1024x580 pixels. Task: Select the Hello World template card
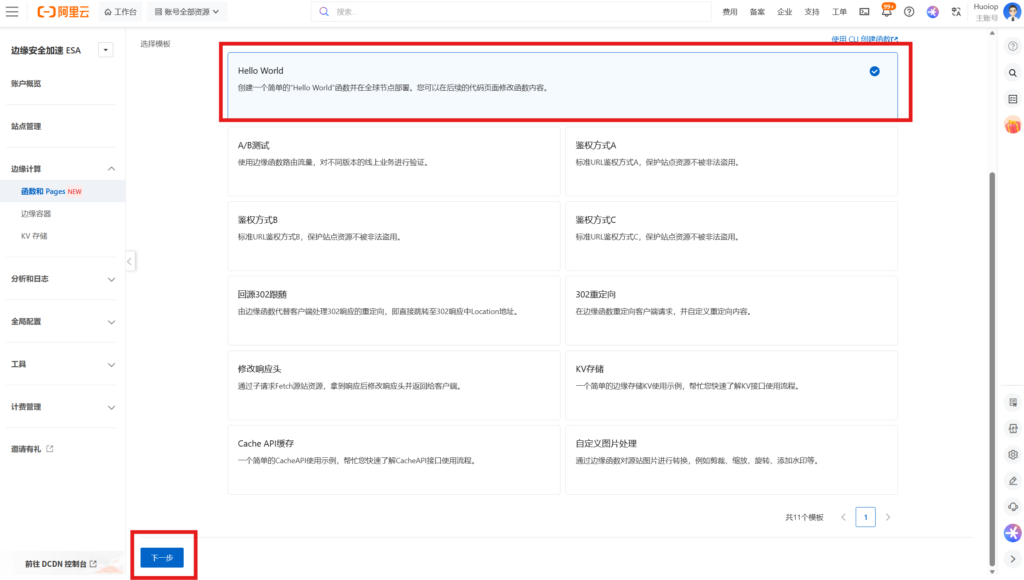point(560,82)
